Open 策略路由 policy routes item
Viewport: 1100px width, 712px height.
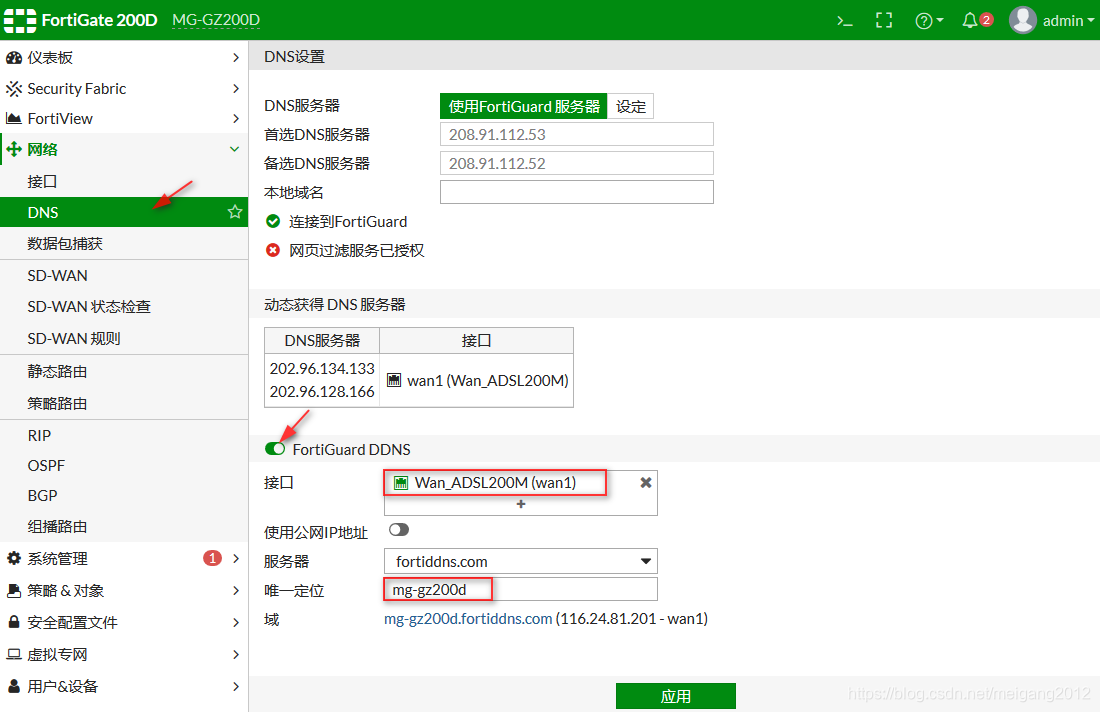point(124,403)
